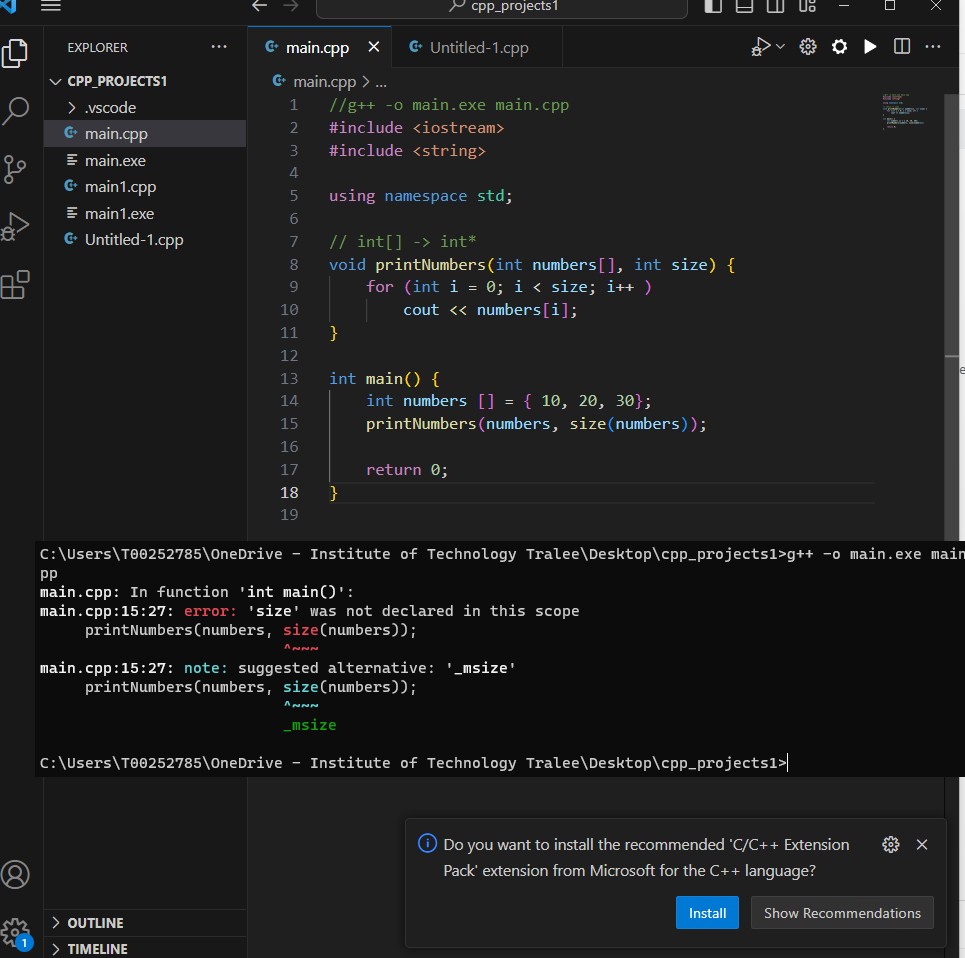The height and width of the screenshot is (958, 965).
Task: Run code with the solid play button
Action: 870,47
